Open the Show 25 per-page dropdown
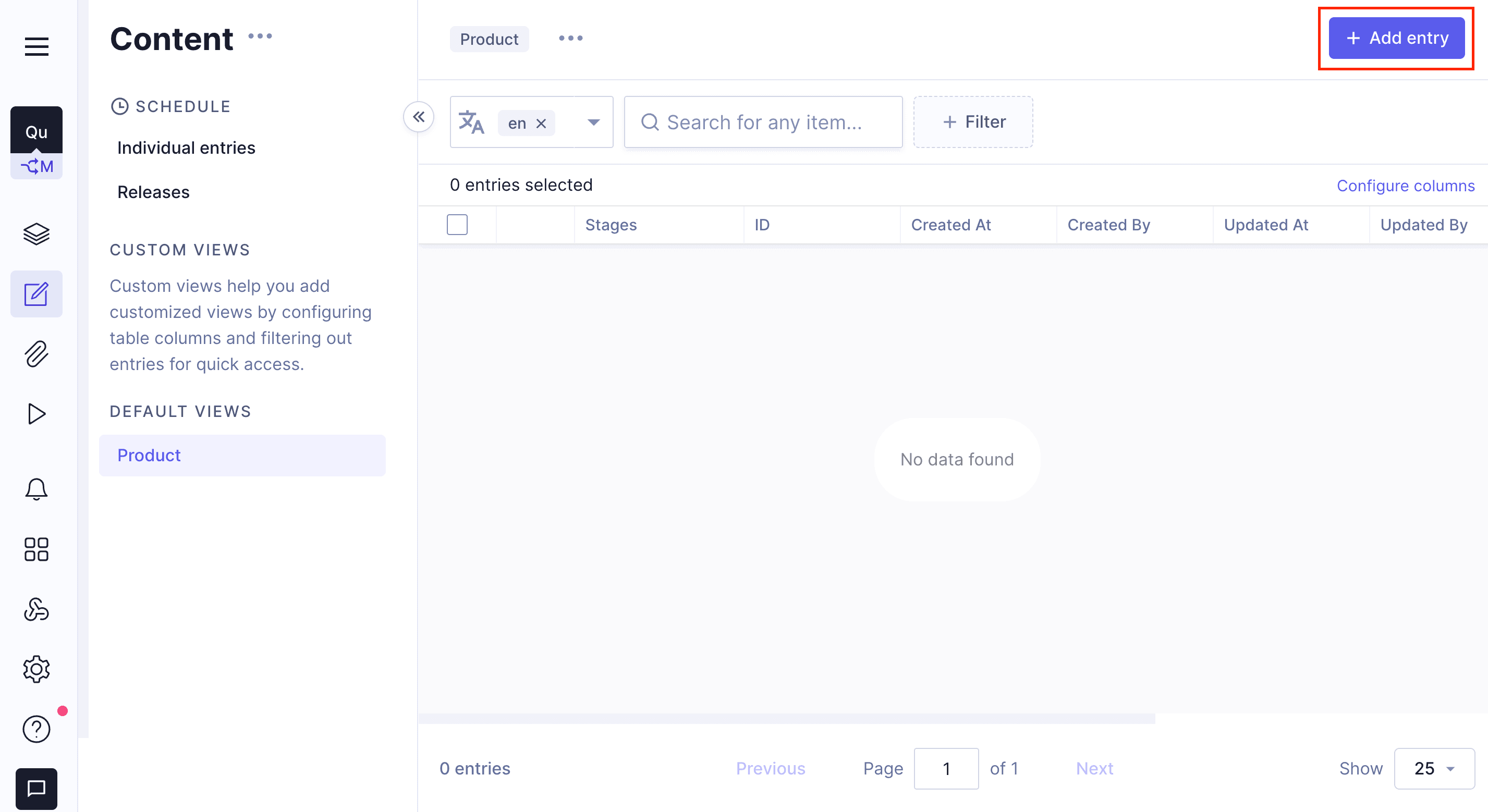 pos(1434,768)
